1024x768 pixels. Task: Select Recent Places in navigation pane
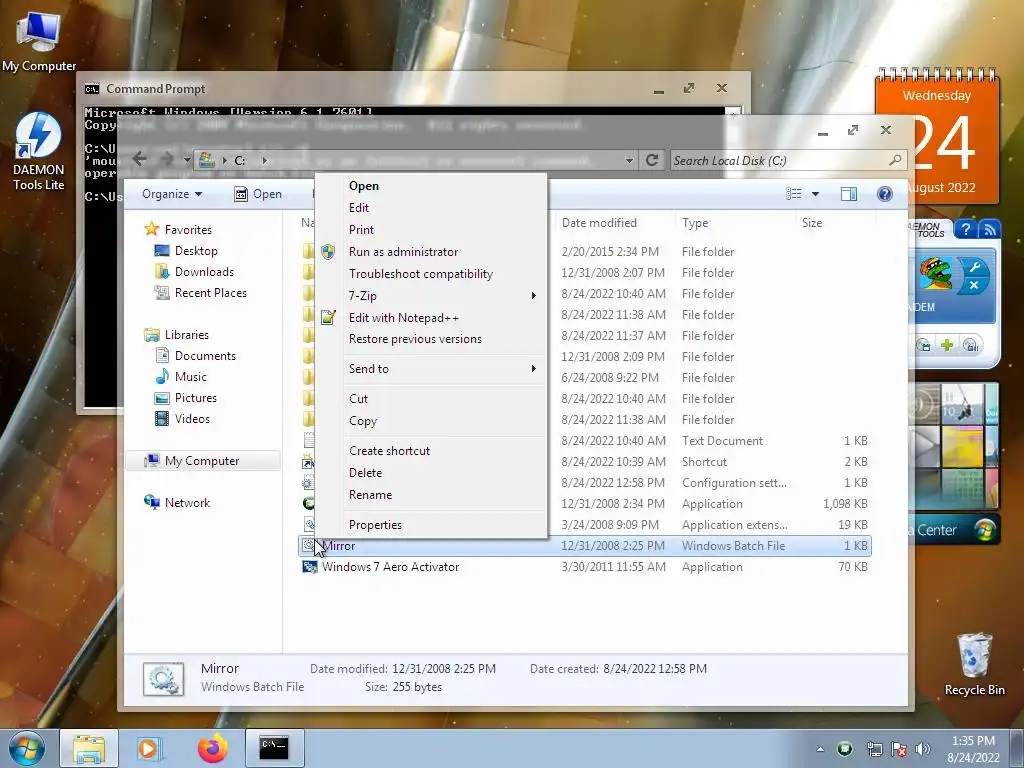tap(200, 293)
